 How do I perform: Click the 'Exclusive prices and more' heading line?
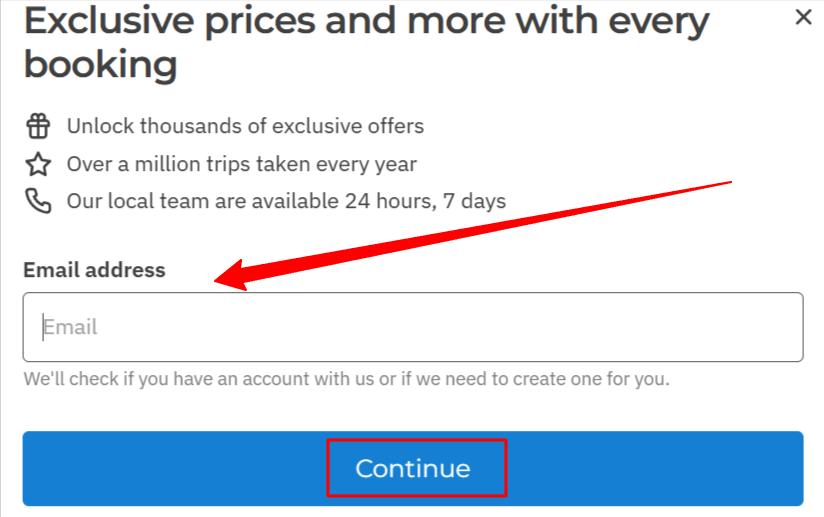point(366,22)
